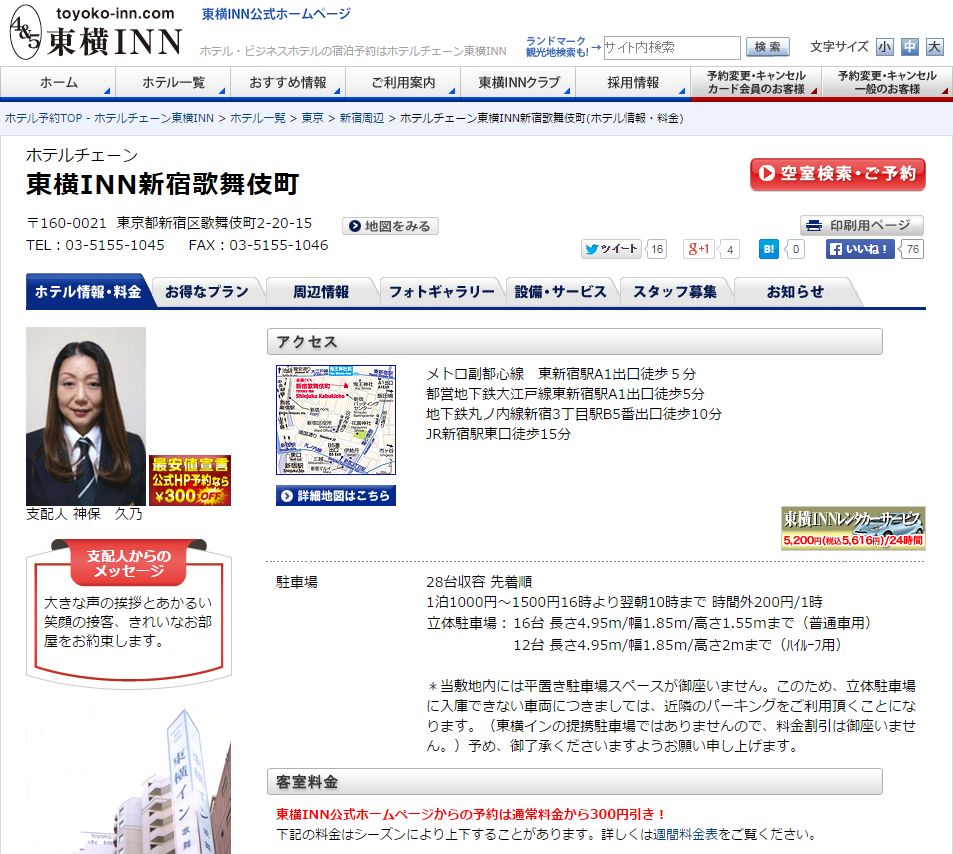The width and height of the screenshot is (953, 854).
Task: Click the 空室検索・ご予約 button
Action: [837, 174]
